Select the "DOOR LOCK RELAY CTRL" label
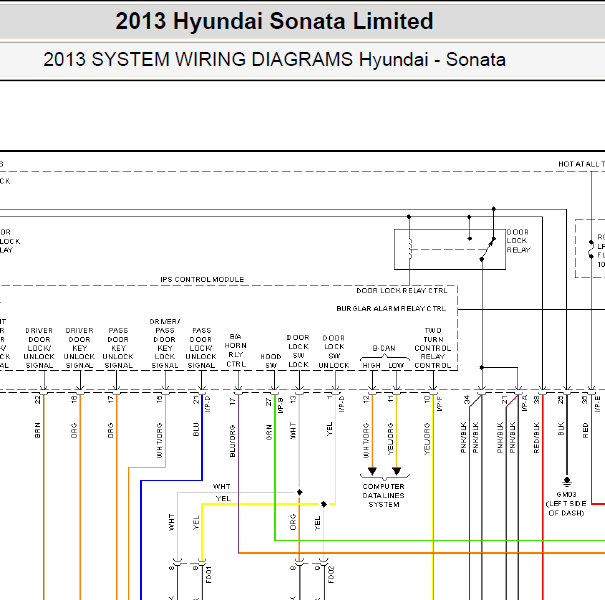Screen dimensions: 605x600 [x=402, y=291]
